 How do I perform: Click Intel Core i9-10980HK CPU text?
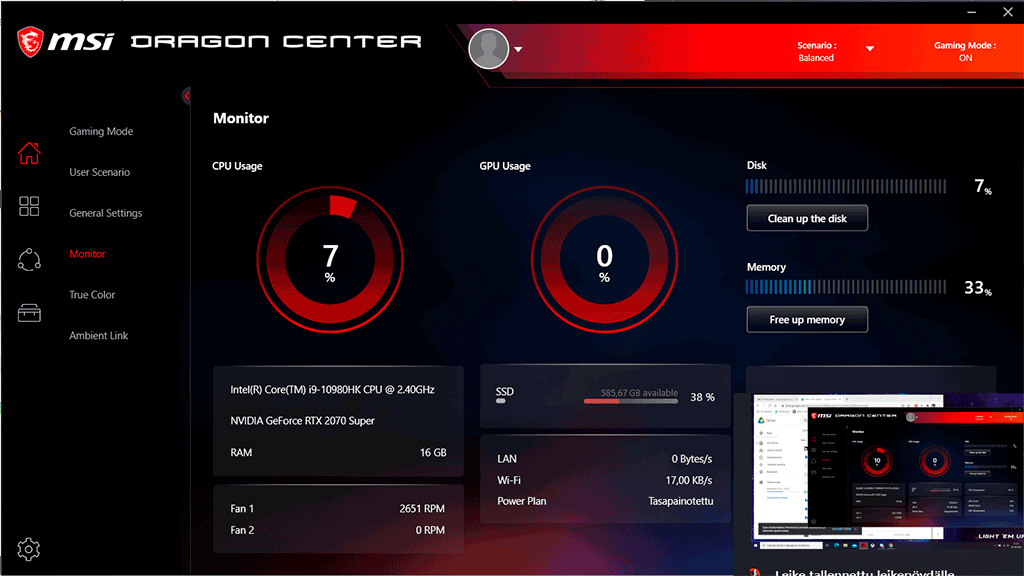pyautogui.click(x=332, y=390)
